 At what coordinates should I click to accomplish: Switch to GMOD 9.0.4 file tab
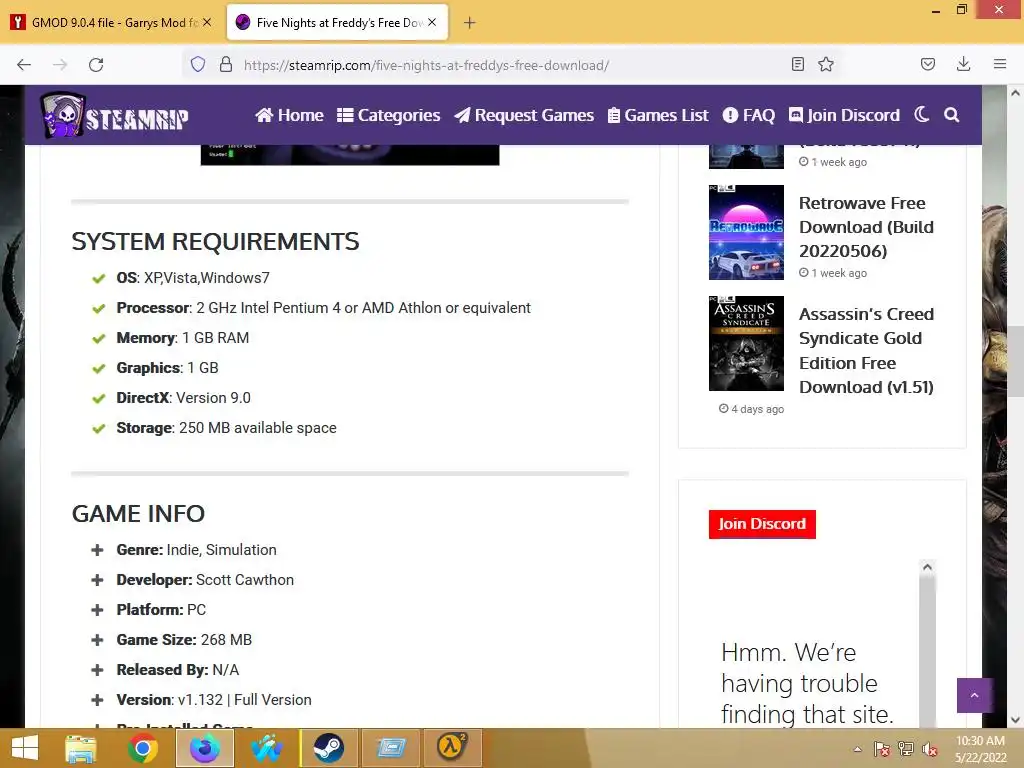pos(112,23)
